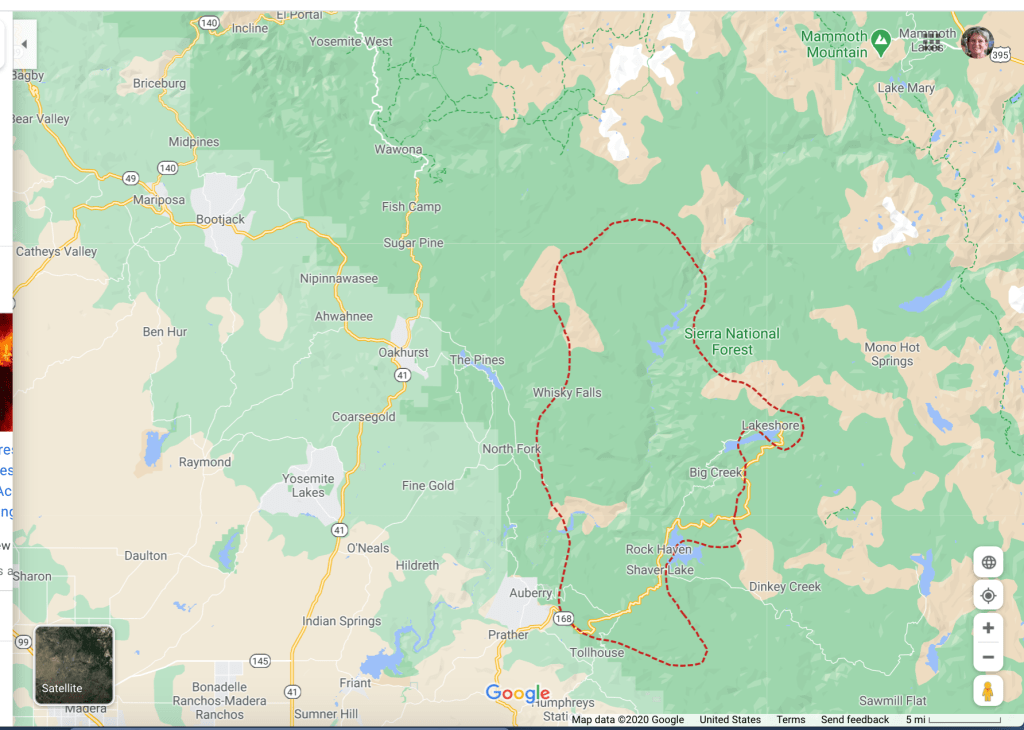Image resolution: width=1024 pixels, height=730 pixels.
Task: Click the Mammoth Mountain ski marker icon
Action: point(880,42)
